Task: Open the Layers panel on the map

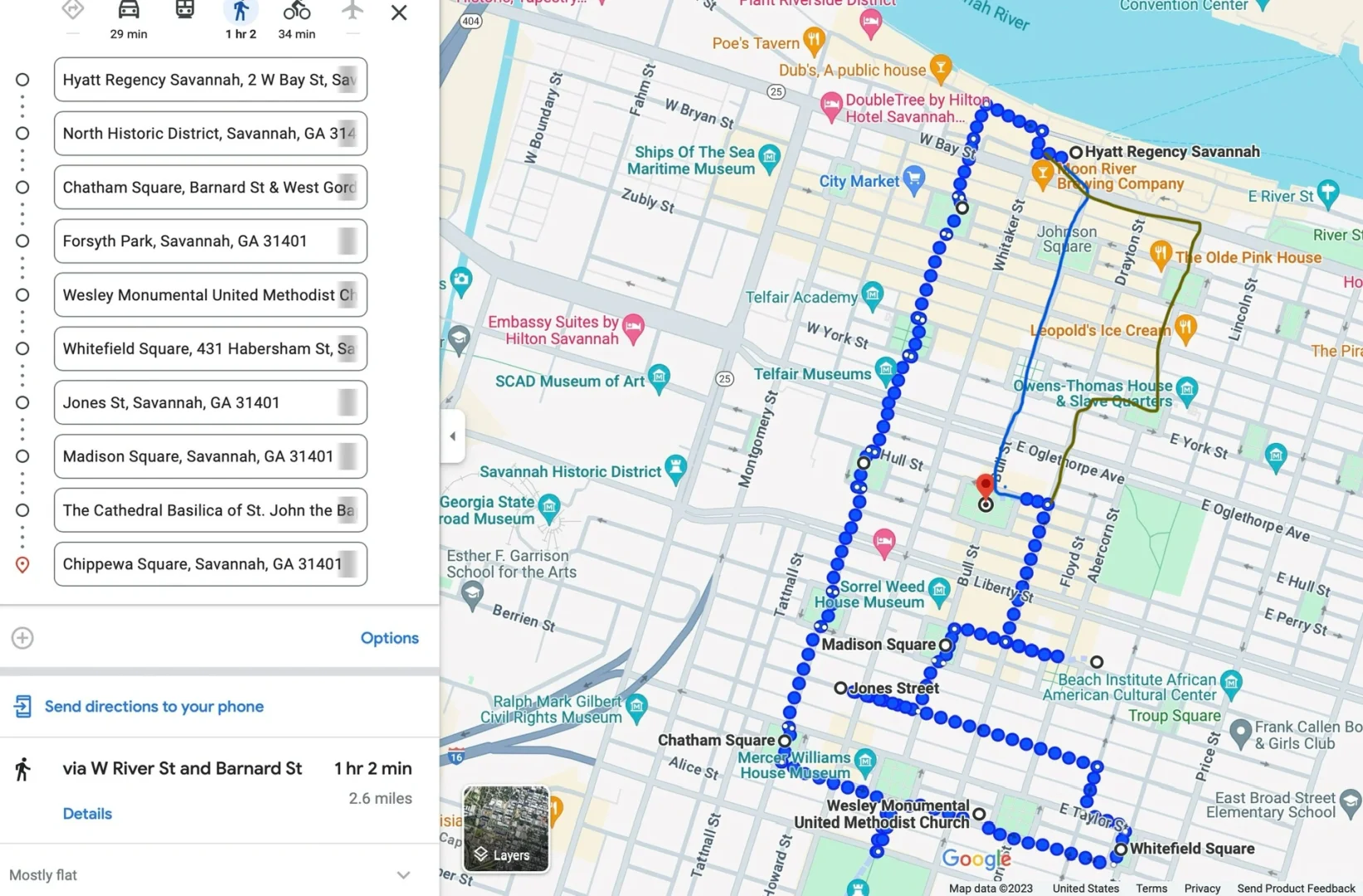Action: pyautogui.click(x=504, y=855)
